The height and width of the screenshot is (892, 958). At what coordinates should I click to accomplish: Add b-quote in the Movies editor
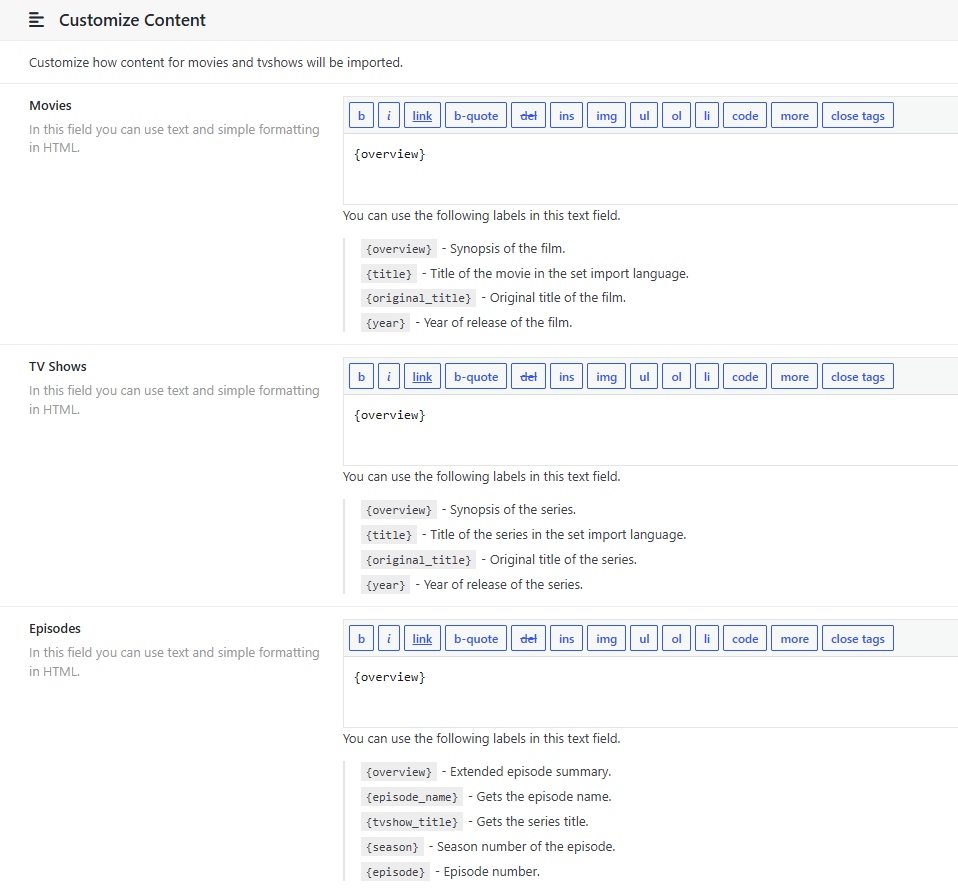tap(476, 115)
